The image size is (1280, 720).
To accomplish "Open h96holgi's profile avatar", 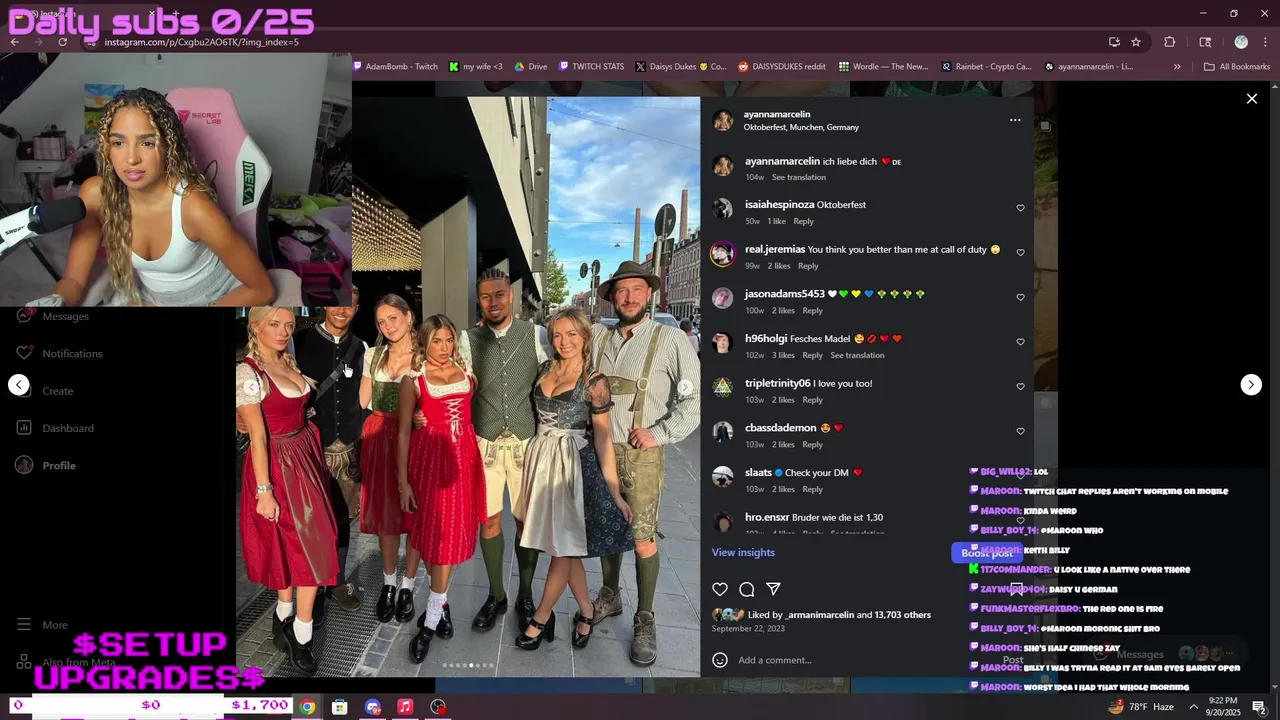I will (x=722, y=342).
